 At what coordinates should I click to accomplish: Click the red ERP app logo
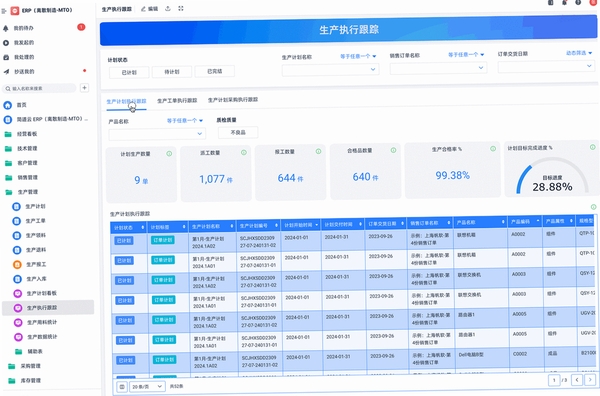coord(15,11)
